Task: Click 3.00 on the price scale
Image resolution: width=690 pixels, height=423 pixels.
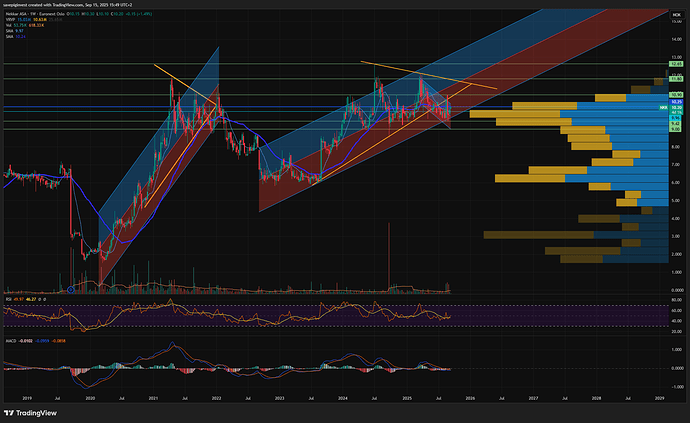Action: pos(677,236)
